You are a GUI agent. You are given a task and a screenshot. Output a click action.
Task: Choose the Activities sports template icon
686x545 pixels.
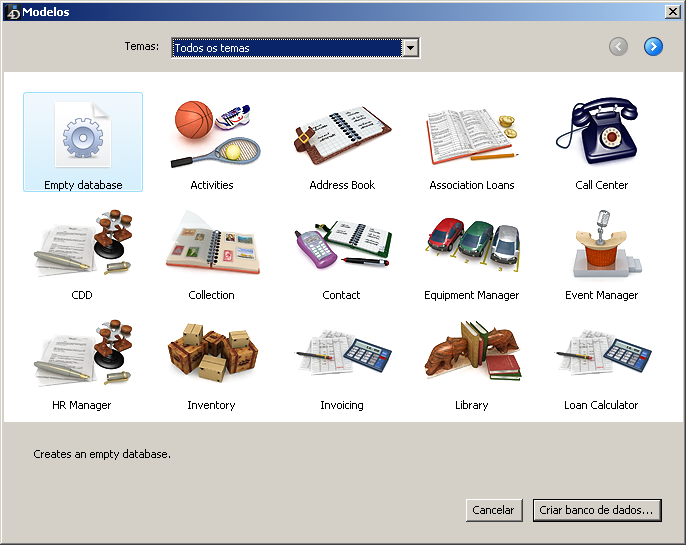point(212,134)
